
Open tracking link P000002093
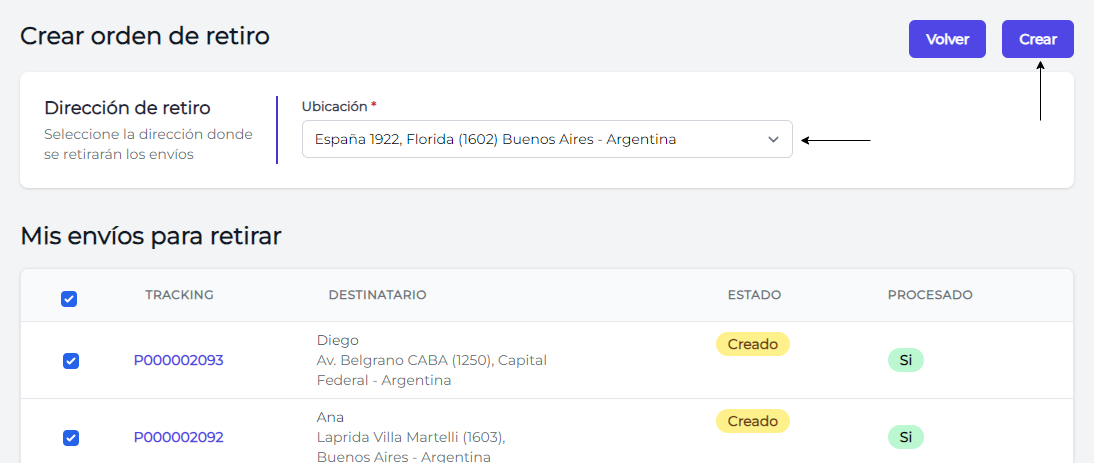[178, 360]
